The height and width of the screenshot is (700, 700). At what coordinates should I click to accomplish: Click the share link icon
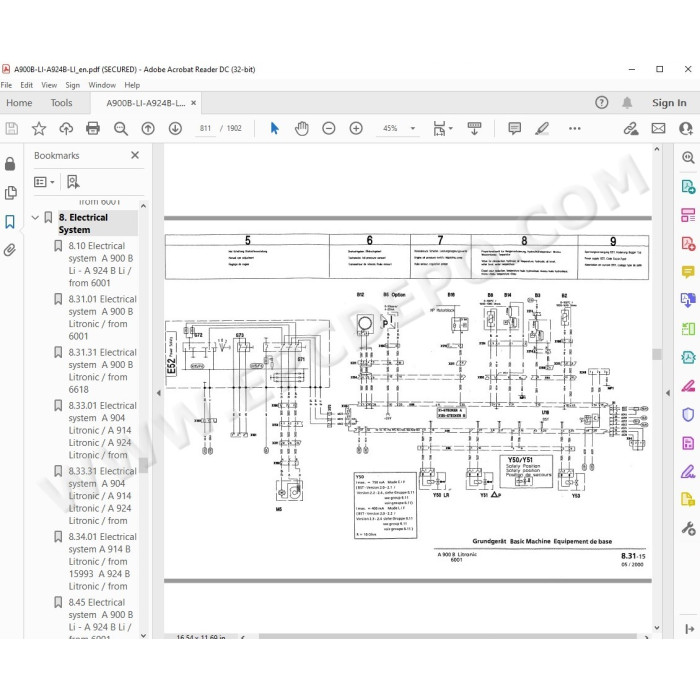(x=631, y=129)
